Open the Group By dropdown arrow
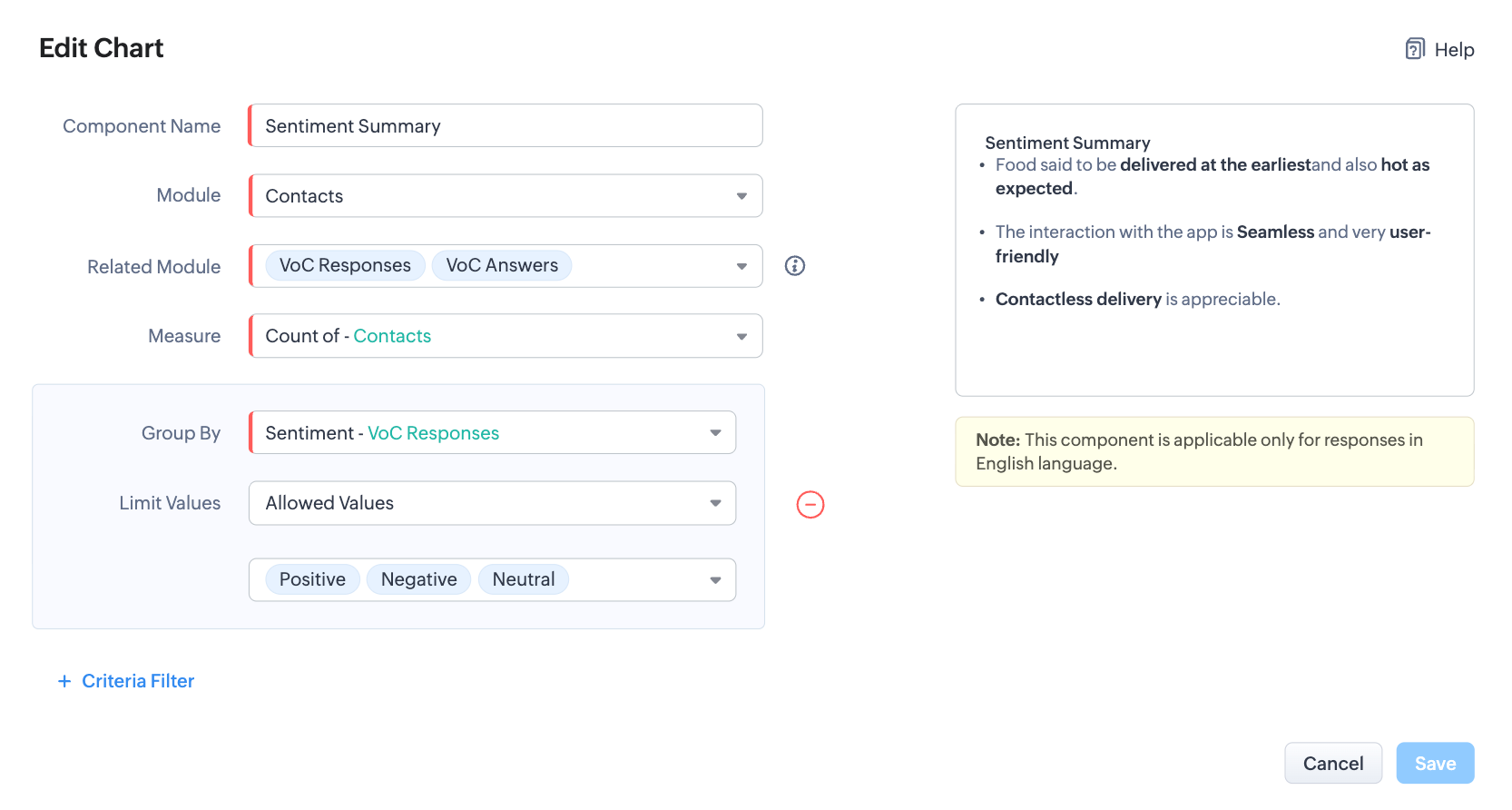The width and height of the screenshot is (1512, 810). point(715,433)
